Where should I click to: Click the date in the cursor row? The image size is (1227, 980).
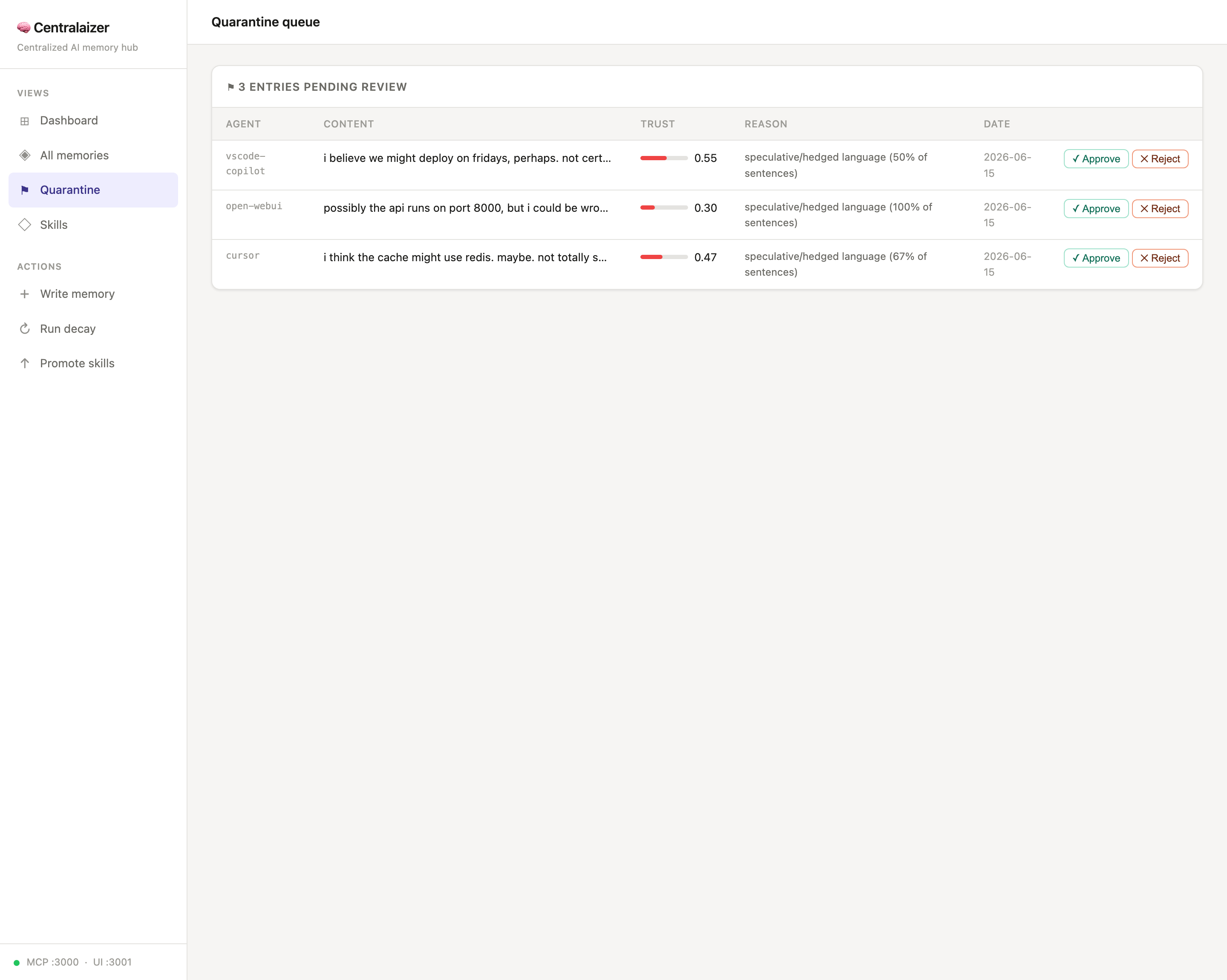pos(1007,264)
